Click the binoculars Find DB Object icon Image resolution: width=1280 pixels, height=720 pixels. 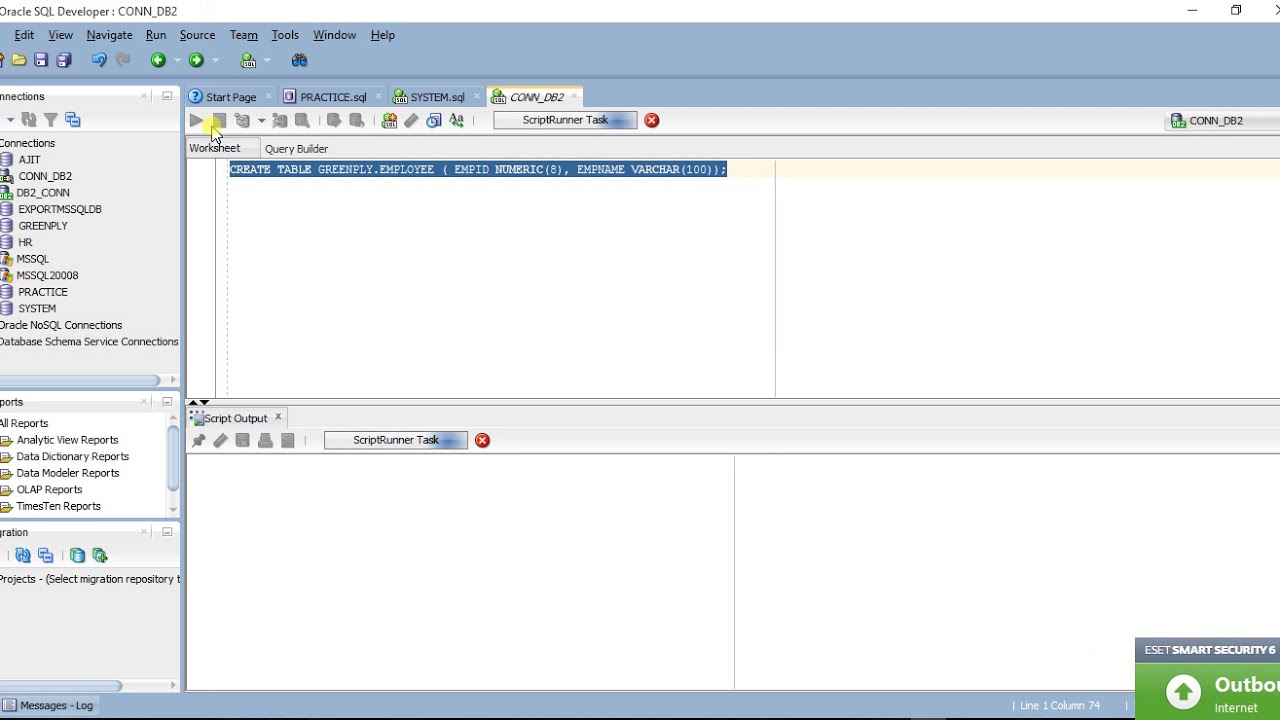(x=299, y=60)
